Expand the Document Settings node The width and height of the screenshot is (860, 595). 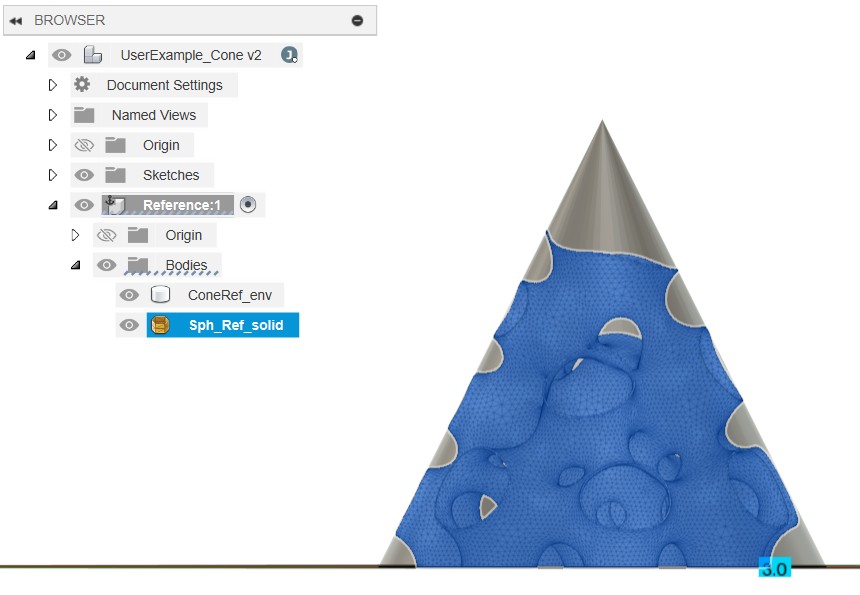(53, 85)
